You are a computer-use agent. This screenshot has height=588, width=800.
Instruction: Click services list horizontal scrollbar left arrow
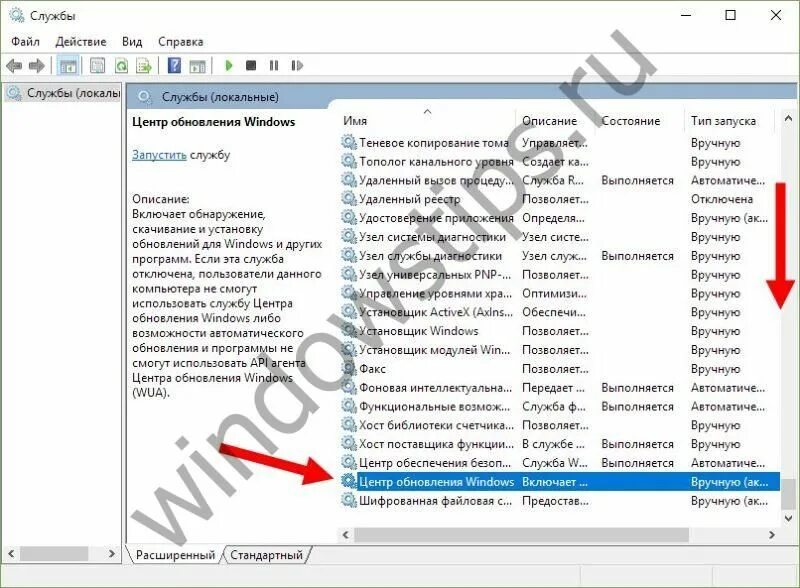(x=346, y=535)
